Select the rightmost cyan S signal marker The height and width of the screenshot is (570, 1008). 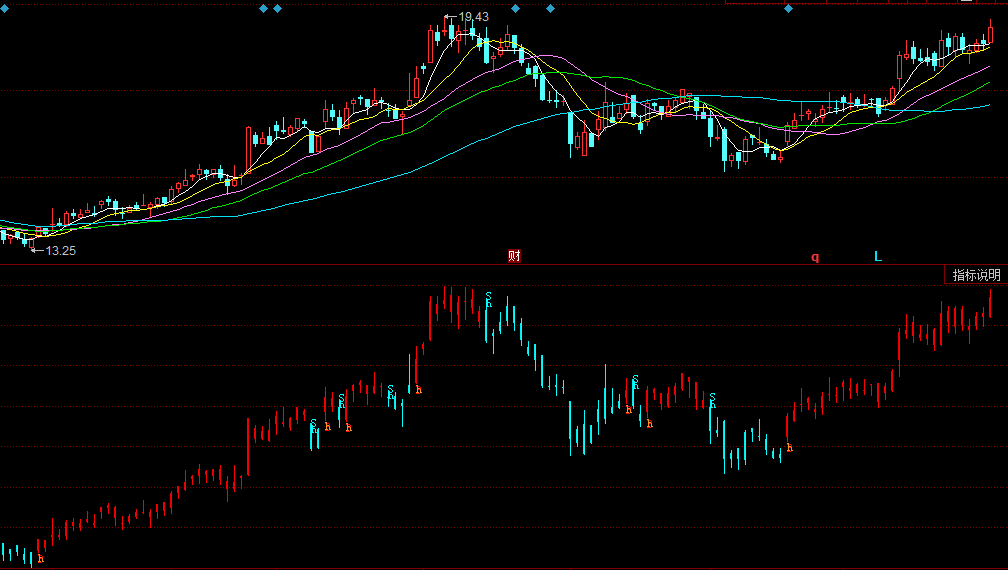point(712,398)
